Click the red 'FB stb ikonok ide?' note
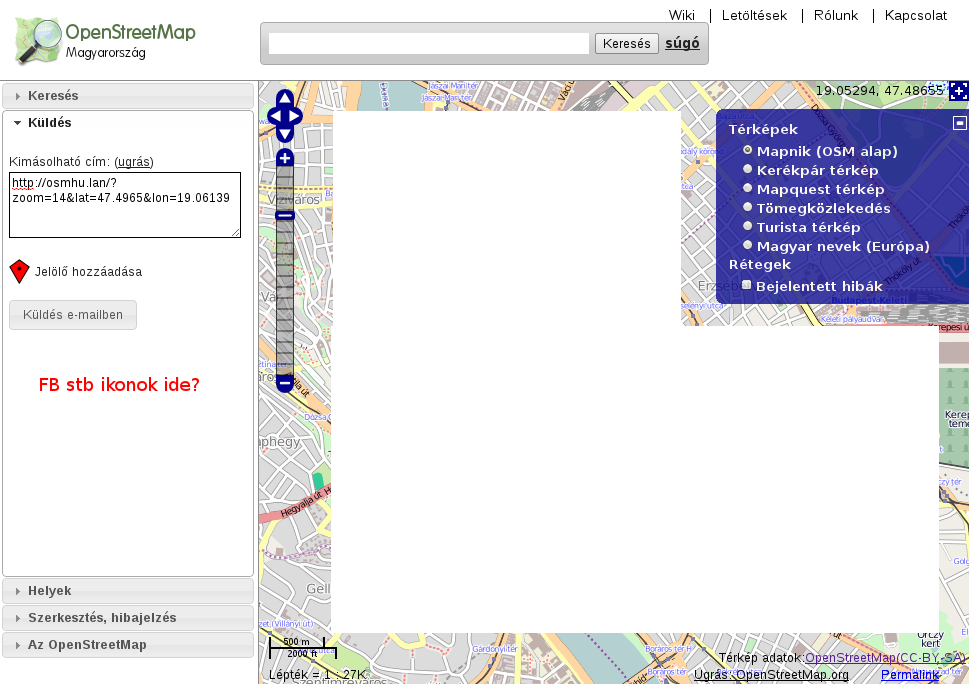 pyautogui.click(x=119, y=384)
